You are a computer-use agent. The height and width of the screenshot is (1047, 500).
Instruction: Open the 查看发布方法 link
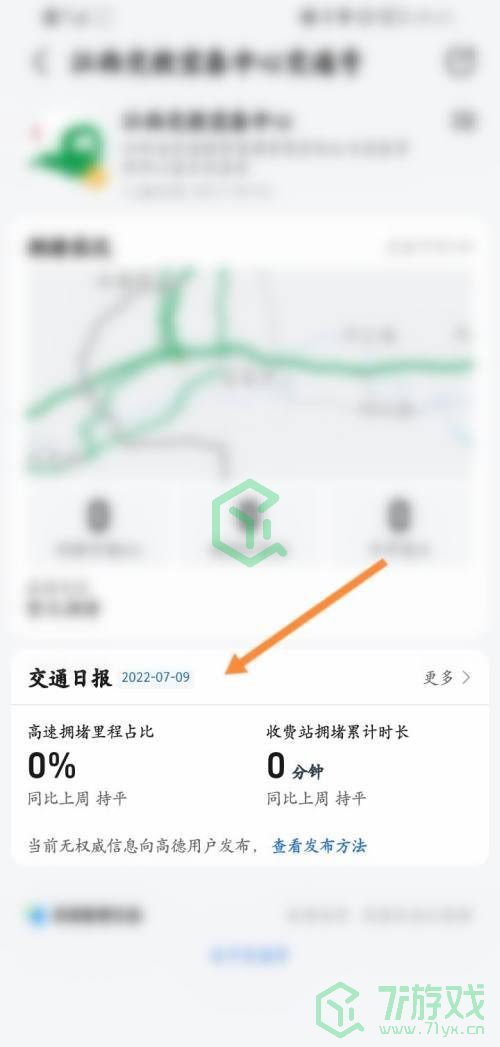coord(319,846)
